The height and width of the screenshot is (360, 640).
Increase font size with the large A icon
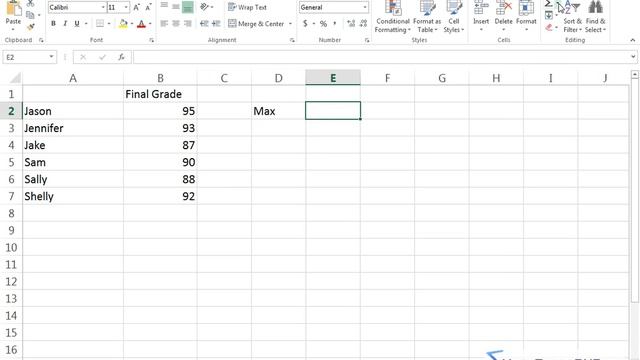137,7
